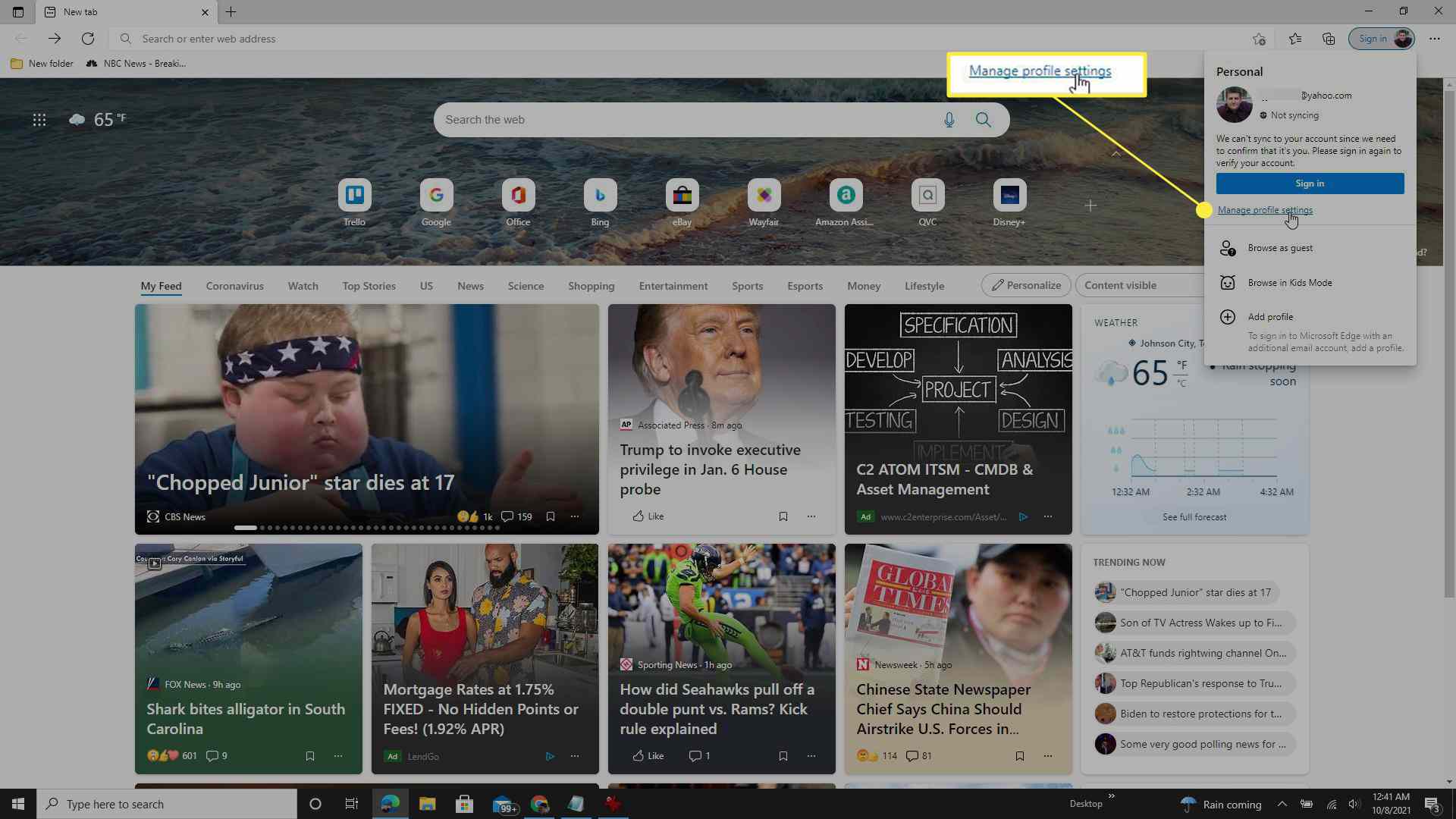Open Shark bites alligator article

click(246, 719)
